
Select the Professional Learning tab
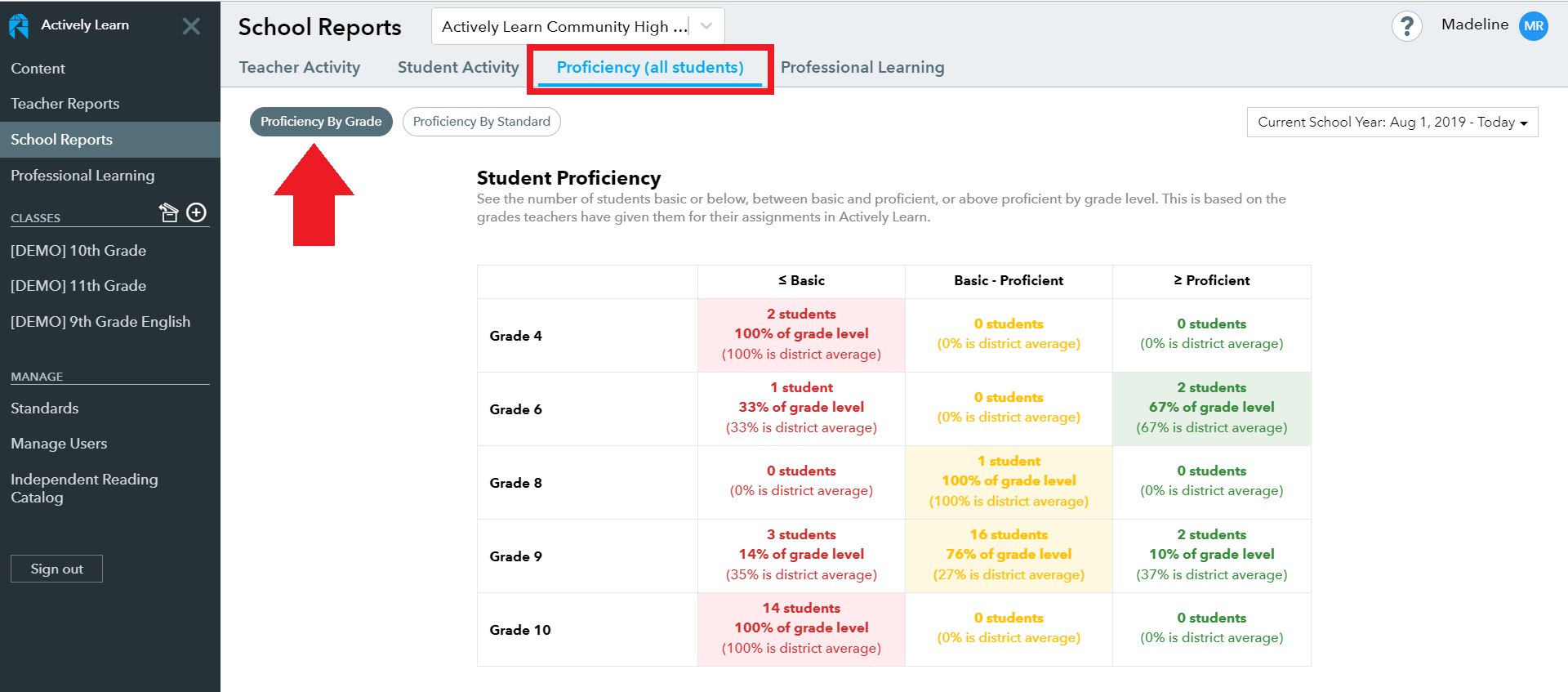click(862, 67)
